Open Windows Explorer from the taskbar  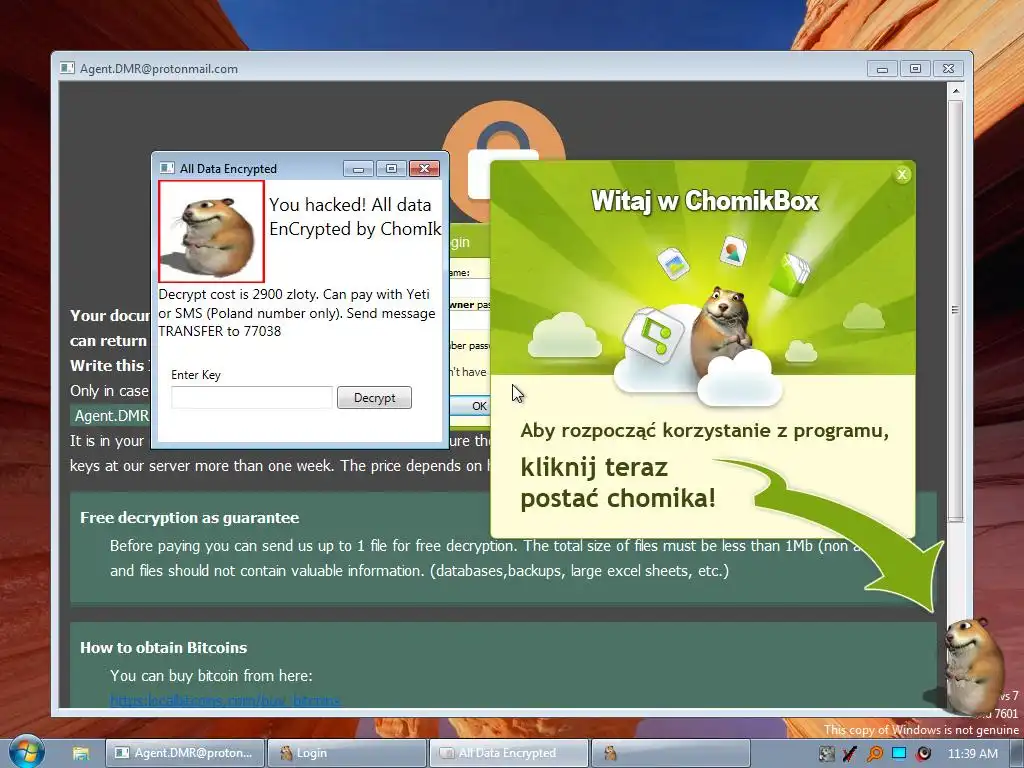(81, 753)
